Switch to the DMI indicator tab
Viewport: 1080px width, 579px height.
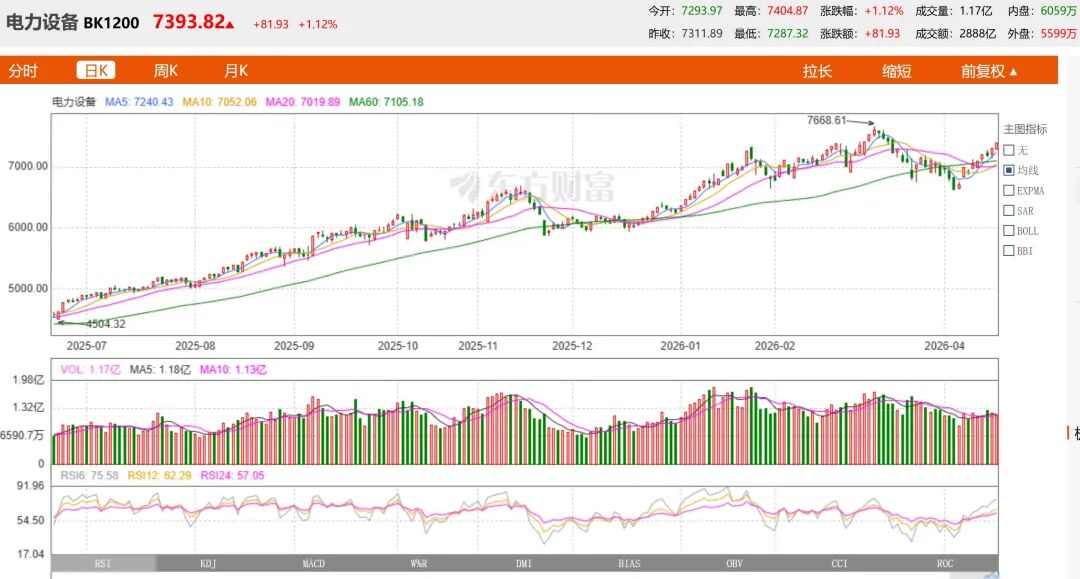(524, 563)
